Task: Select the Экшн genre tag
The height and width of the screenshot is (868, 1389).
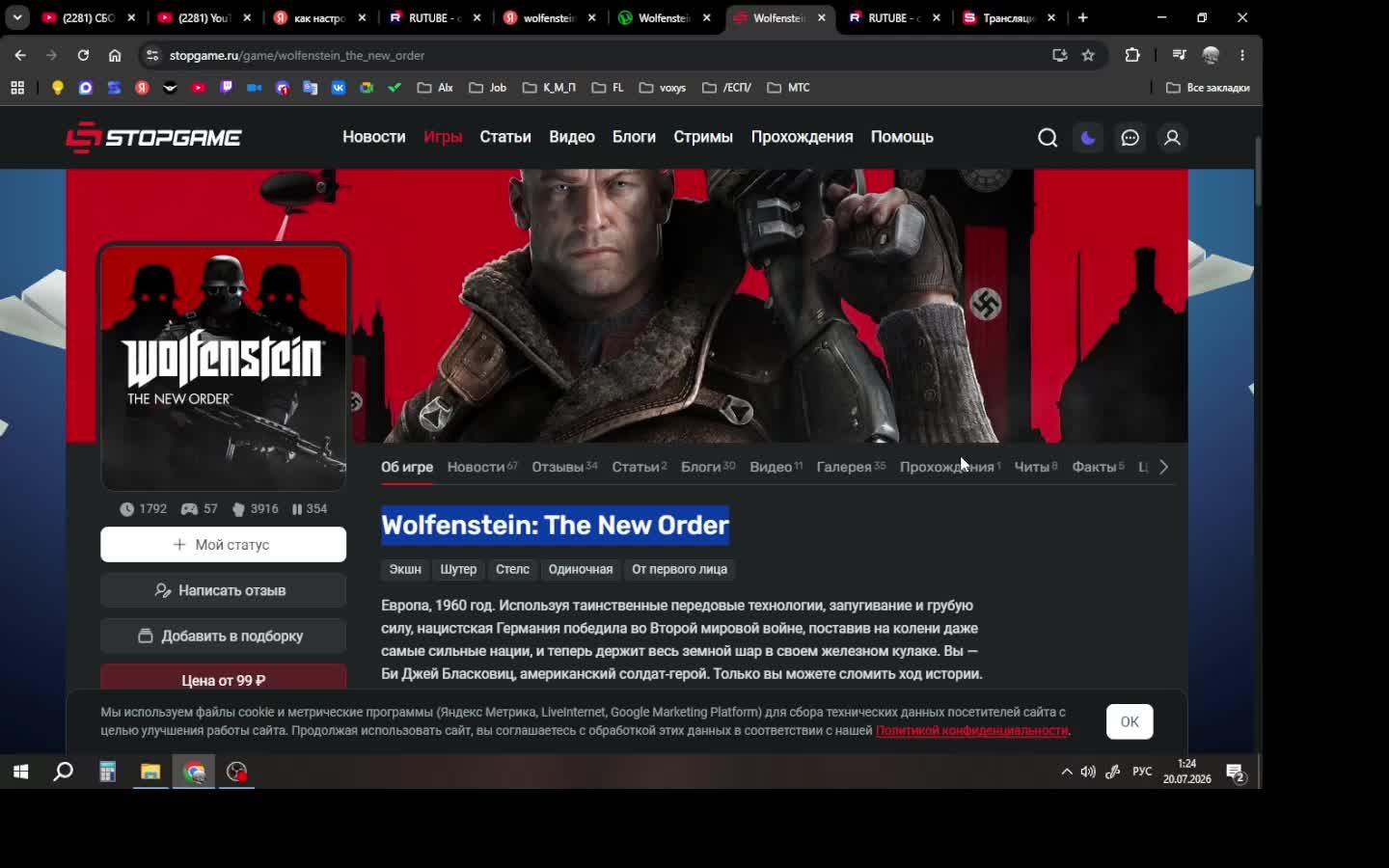Action: [x=405, y=569]
